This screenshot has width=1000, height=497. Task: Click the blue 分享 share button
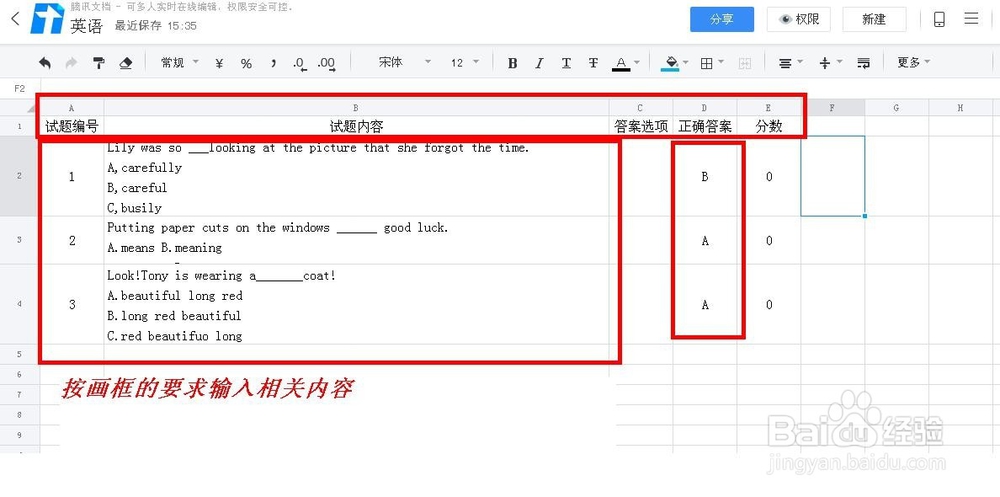[722, 20]
